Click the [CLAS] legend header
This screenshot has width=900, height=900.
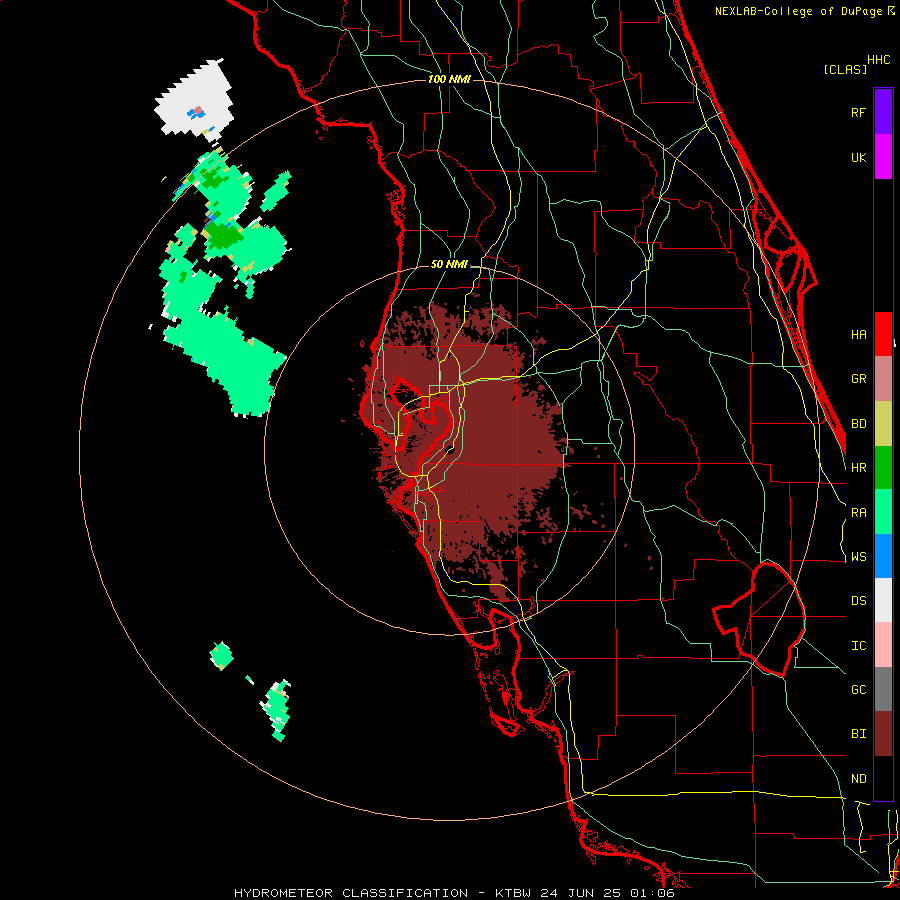(x=845, y=69)
